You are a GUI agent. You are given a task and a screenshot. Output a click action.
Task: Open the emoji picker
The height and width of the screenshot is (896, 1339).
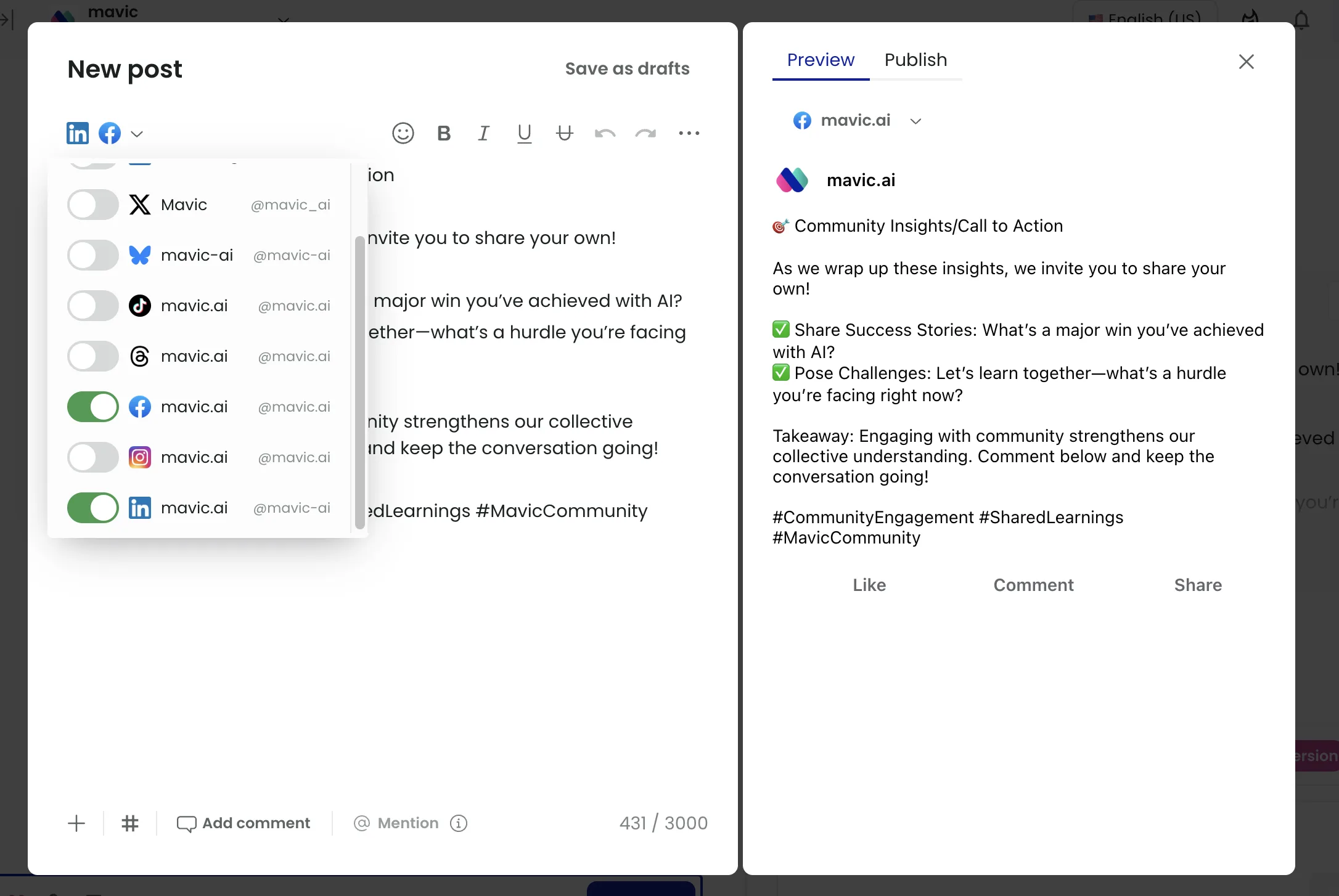403,133
